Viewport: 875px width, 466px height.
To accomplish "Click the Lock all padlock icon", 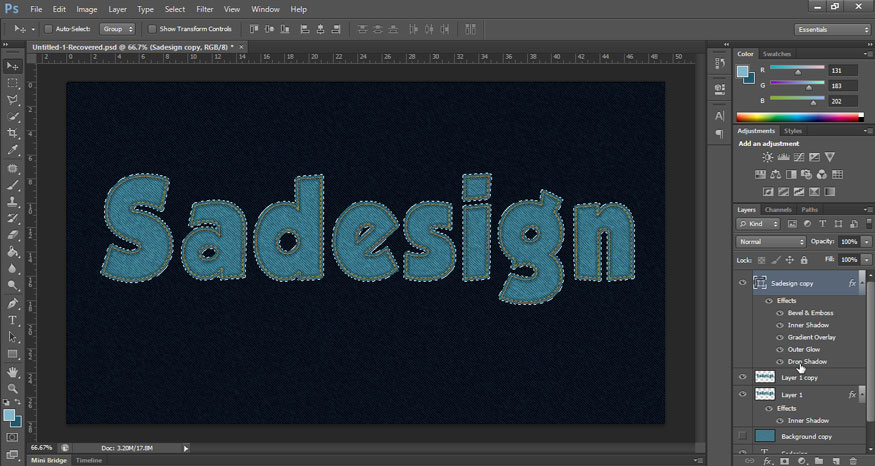I will (x=804, y=260).
